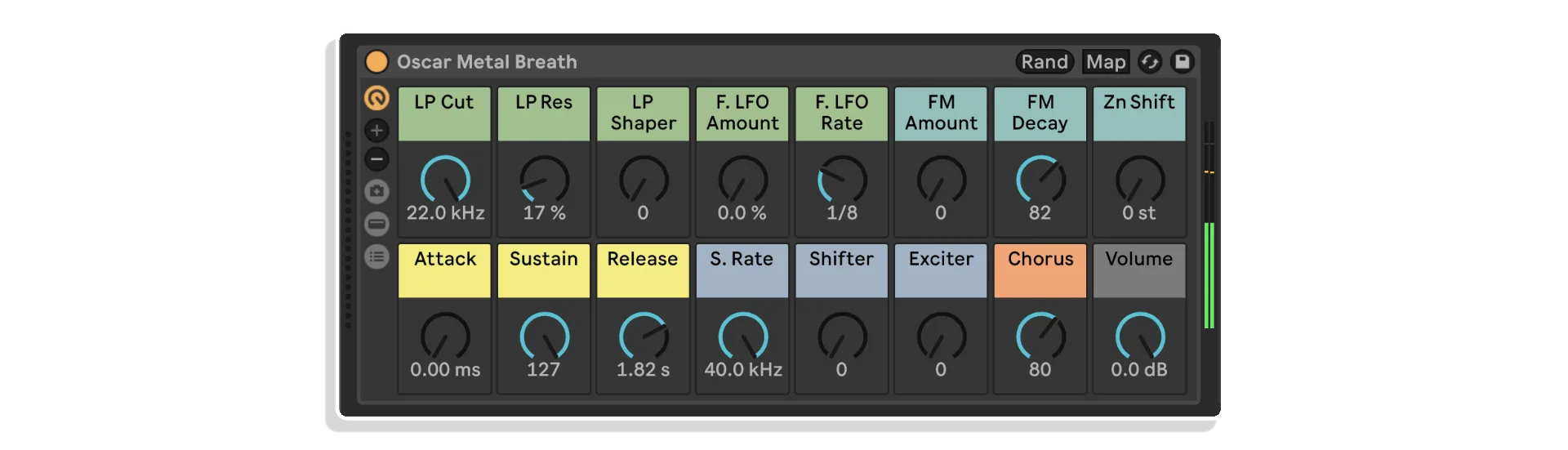The image size is (1568, 450).
Task: Click the 0.0 % value
Action: pyautogui.click(x=742, y=213)
